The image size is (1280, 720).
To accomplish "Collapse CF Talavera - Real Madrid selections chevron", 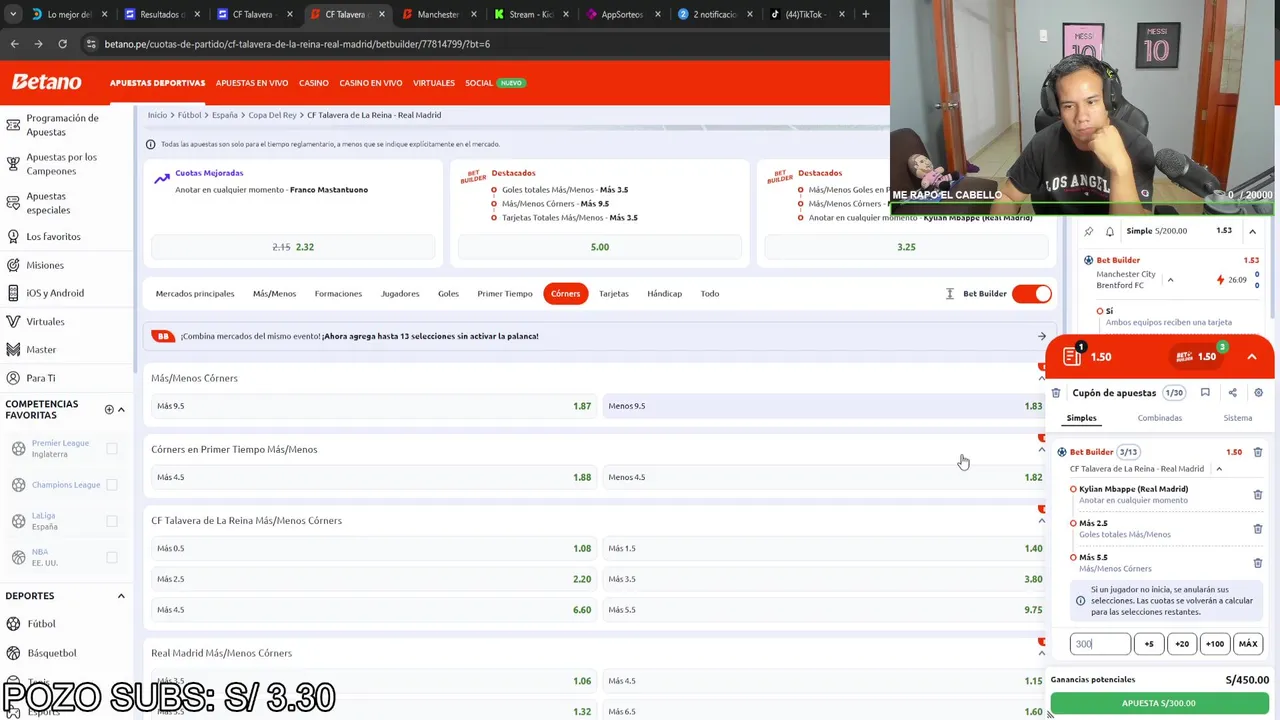I will click(x=1219, y=469).
